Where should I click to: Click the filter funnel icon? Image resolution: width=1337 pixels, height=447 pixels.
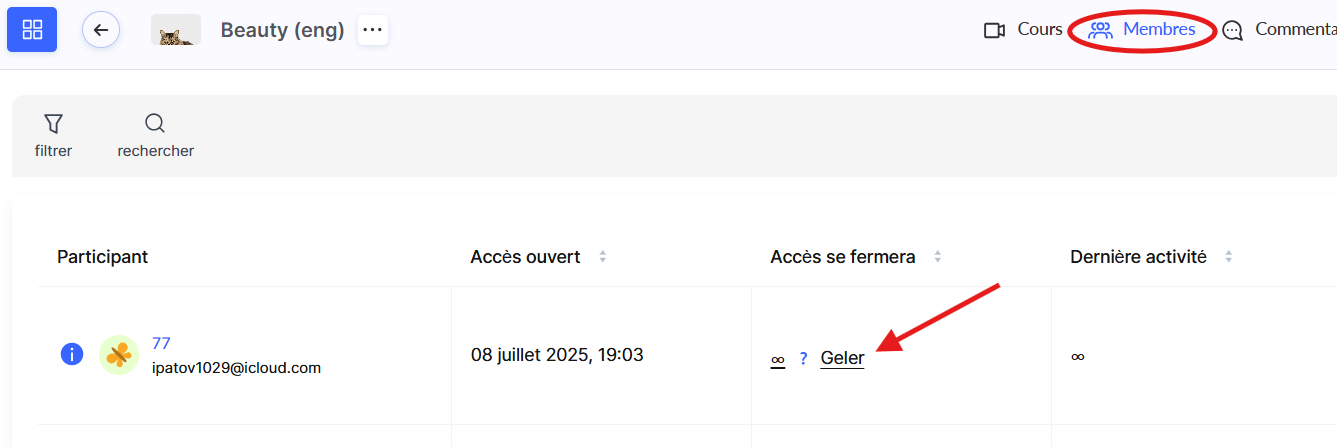[x=54, y=124]
